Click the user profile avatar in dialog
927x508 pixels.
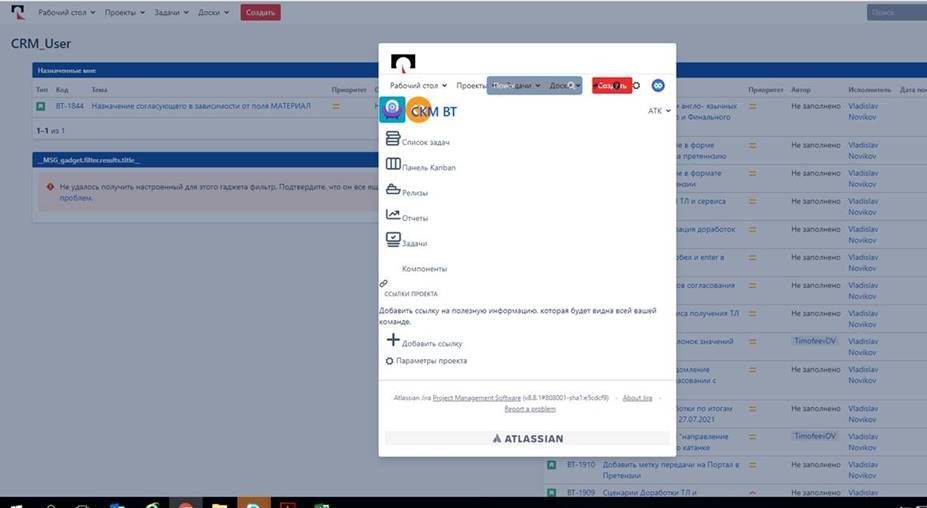(658, 86)
